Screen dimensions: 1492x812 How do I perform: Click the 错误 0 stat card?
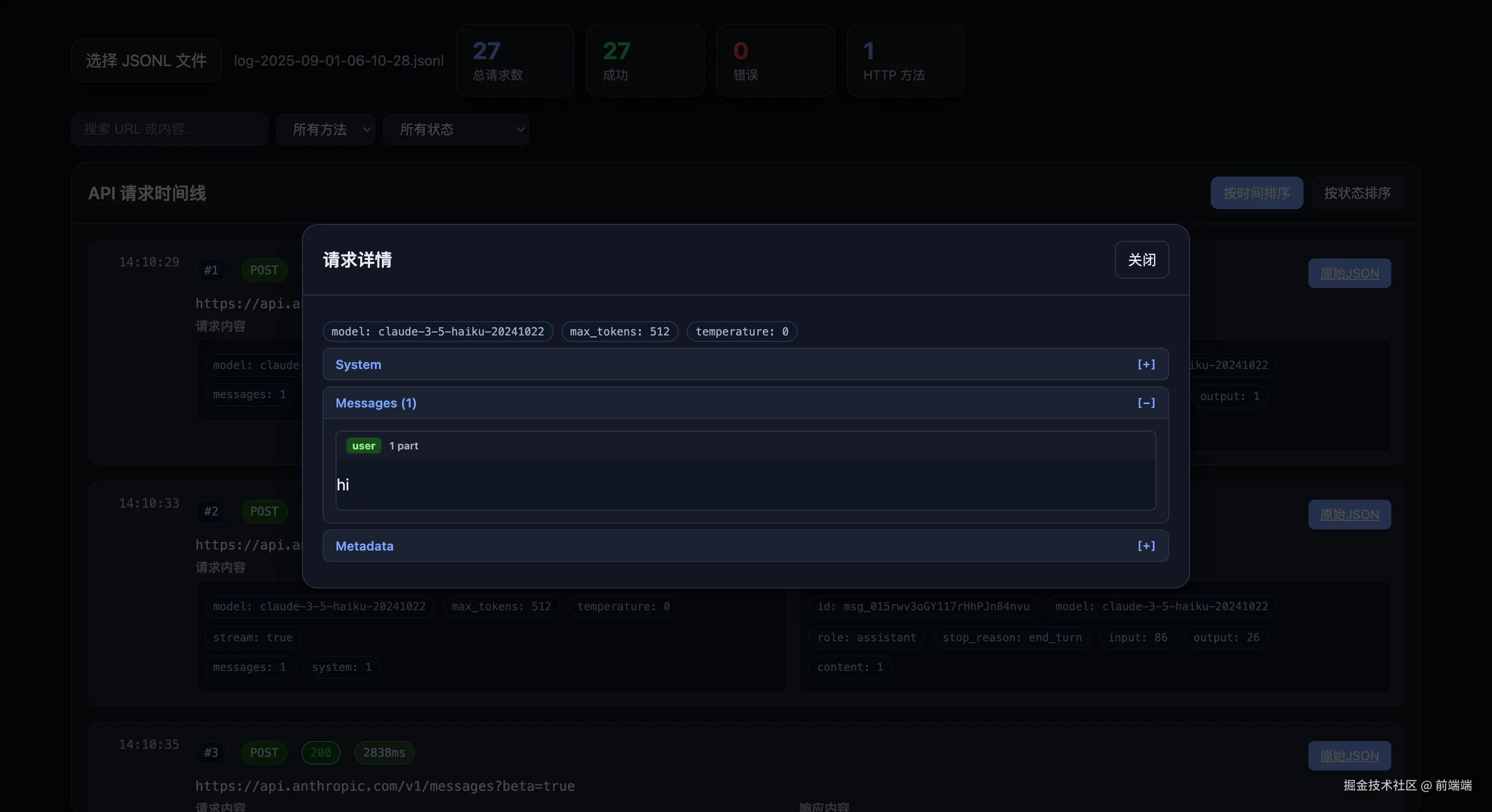pos(776,60)
